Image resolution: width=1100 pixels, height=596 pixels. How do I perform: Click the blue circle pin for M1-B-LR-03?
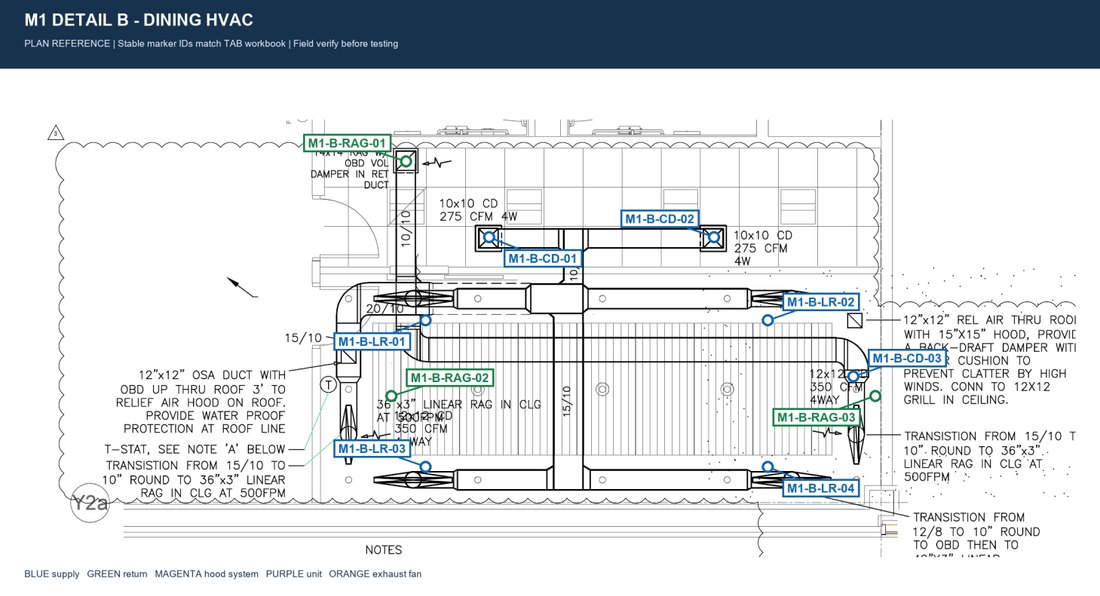click(425, 466)
